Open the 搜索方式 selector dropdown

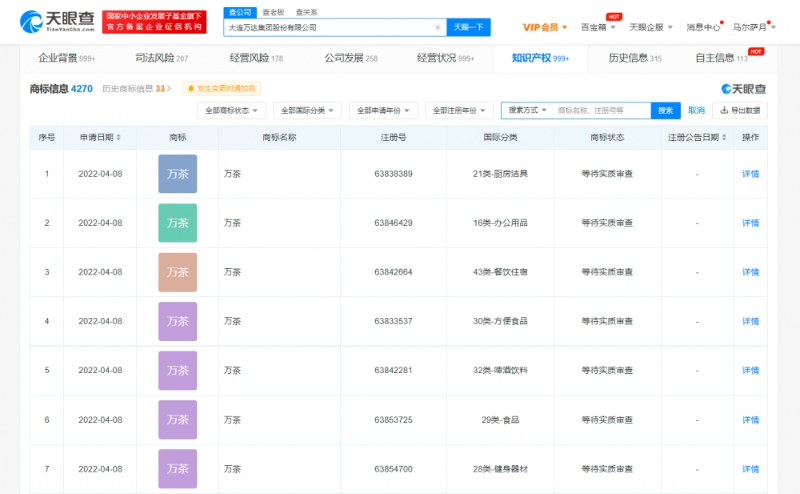click(527, 110)
